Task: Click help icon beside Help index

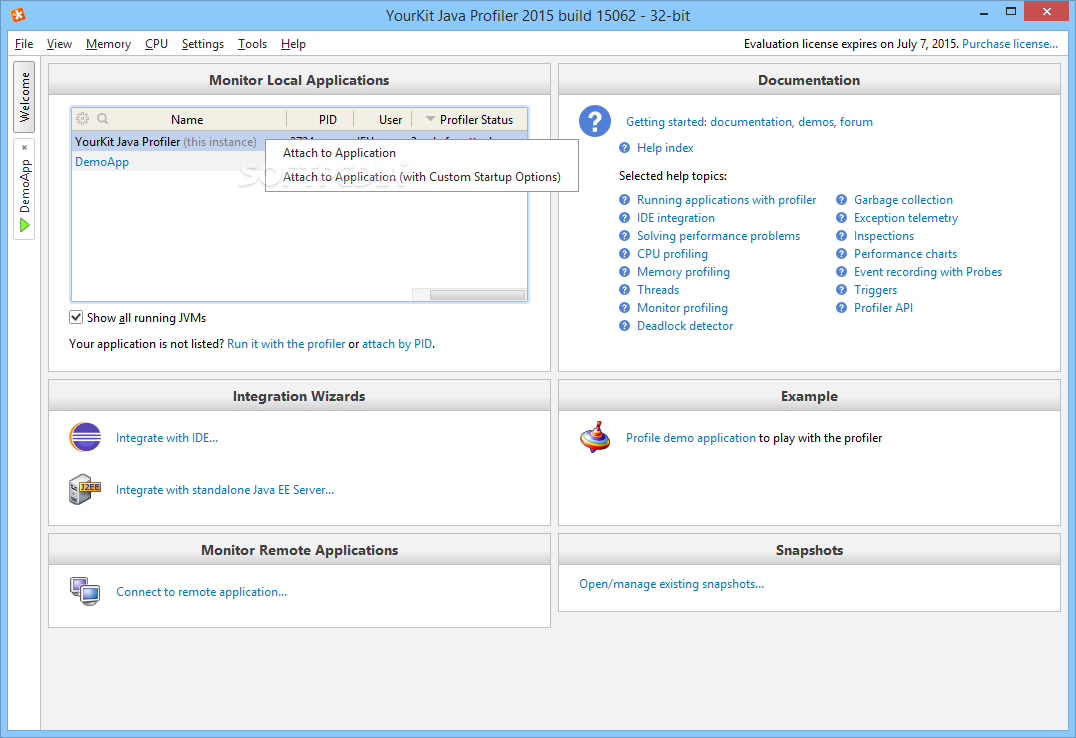Action: (x=624, y=148)
